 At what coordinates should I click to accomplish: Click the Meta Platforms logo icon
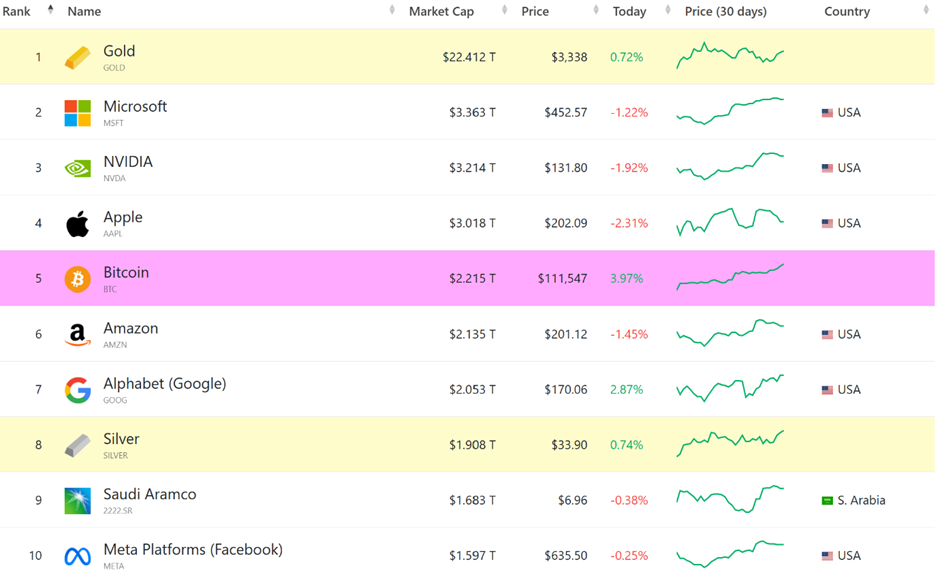pyautogui.click(x=77, y=556)
